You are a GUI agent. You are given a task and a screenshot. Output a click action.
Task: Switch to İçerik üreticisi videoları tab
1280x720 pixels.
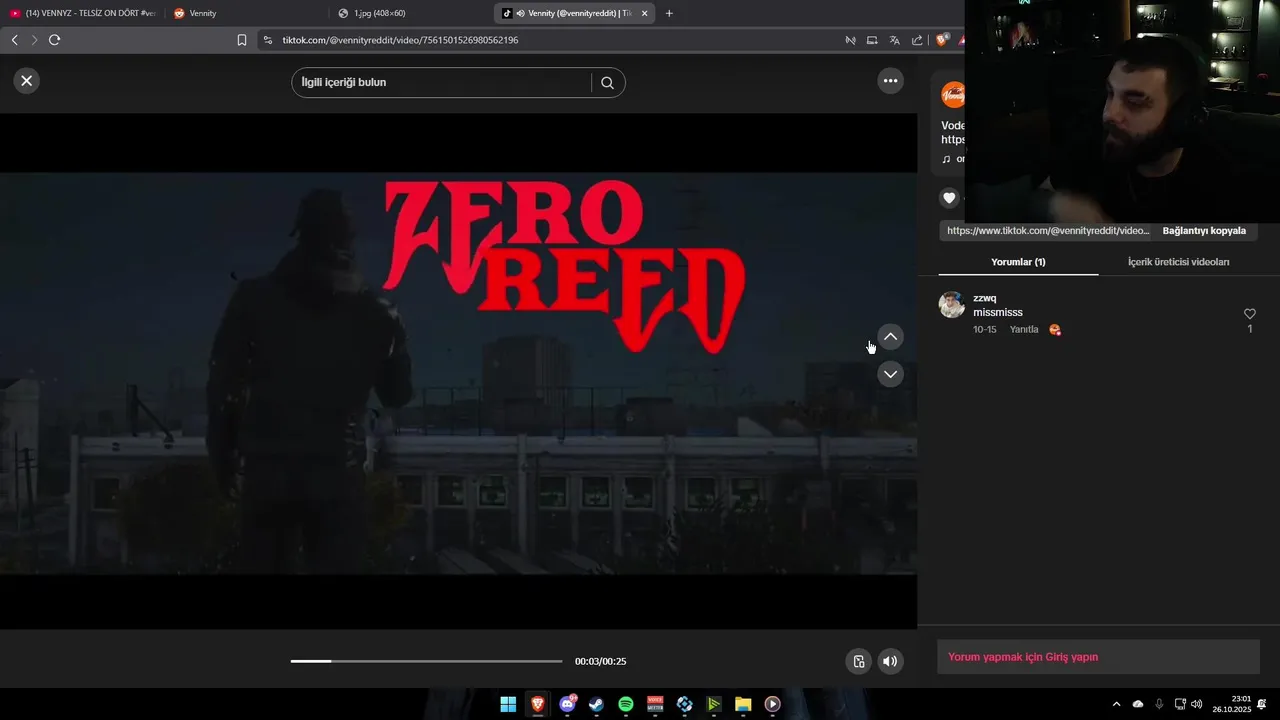click(1178, 262)
